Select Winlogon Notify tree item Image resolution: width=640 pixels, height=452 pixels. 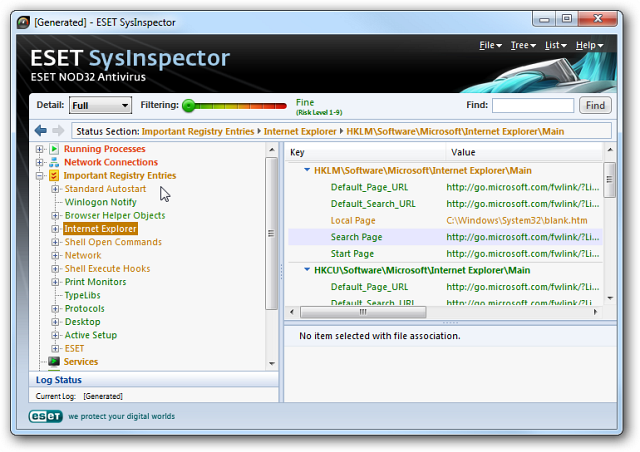click(100, 202)
